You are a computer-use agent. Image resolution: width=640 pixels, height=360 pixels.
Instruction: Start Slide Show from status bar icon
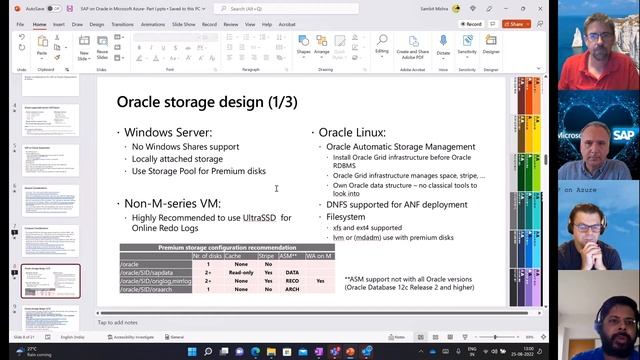(465, 337)
